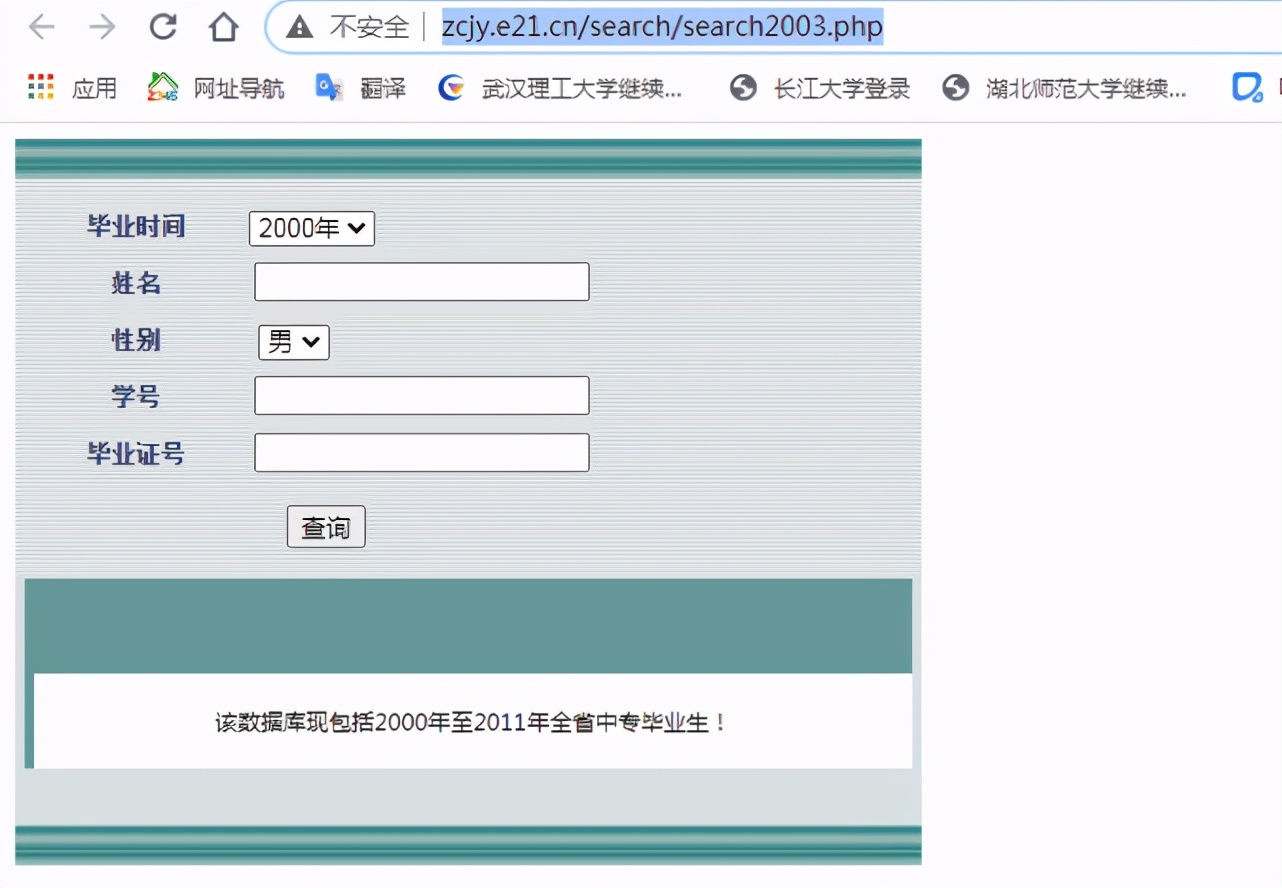Click the 网址导航 bookmark icon
This screenshot has height=888, width=1282.
pyautogui.click(x=162, y=88)
